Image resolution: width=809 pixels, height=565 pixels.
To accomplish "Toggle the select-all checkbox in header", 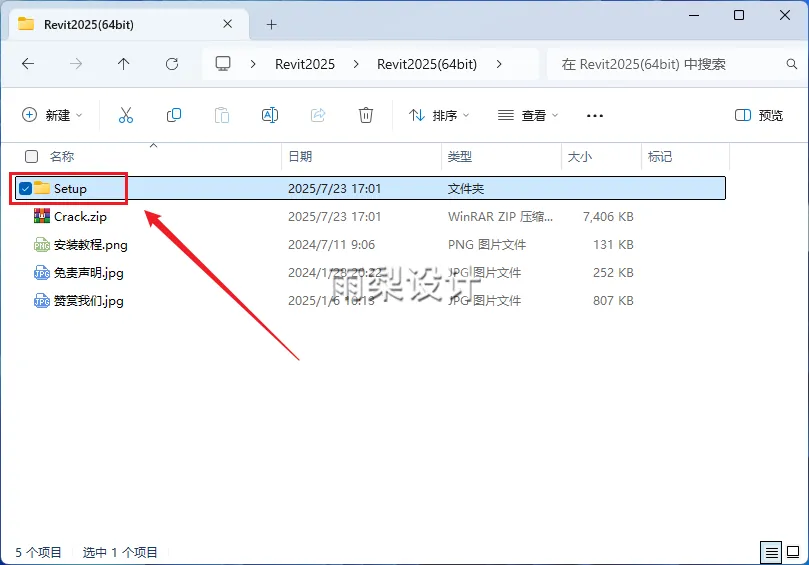I will click(31, 156).
